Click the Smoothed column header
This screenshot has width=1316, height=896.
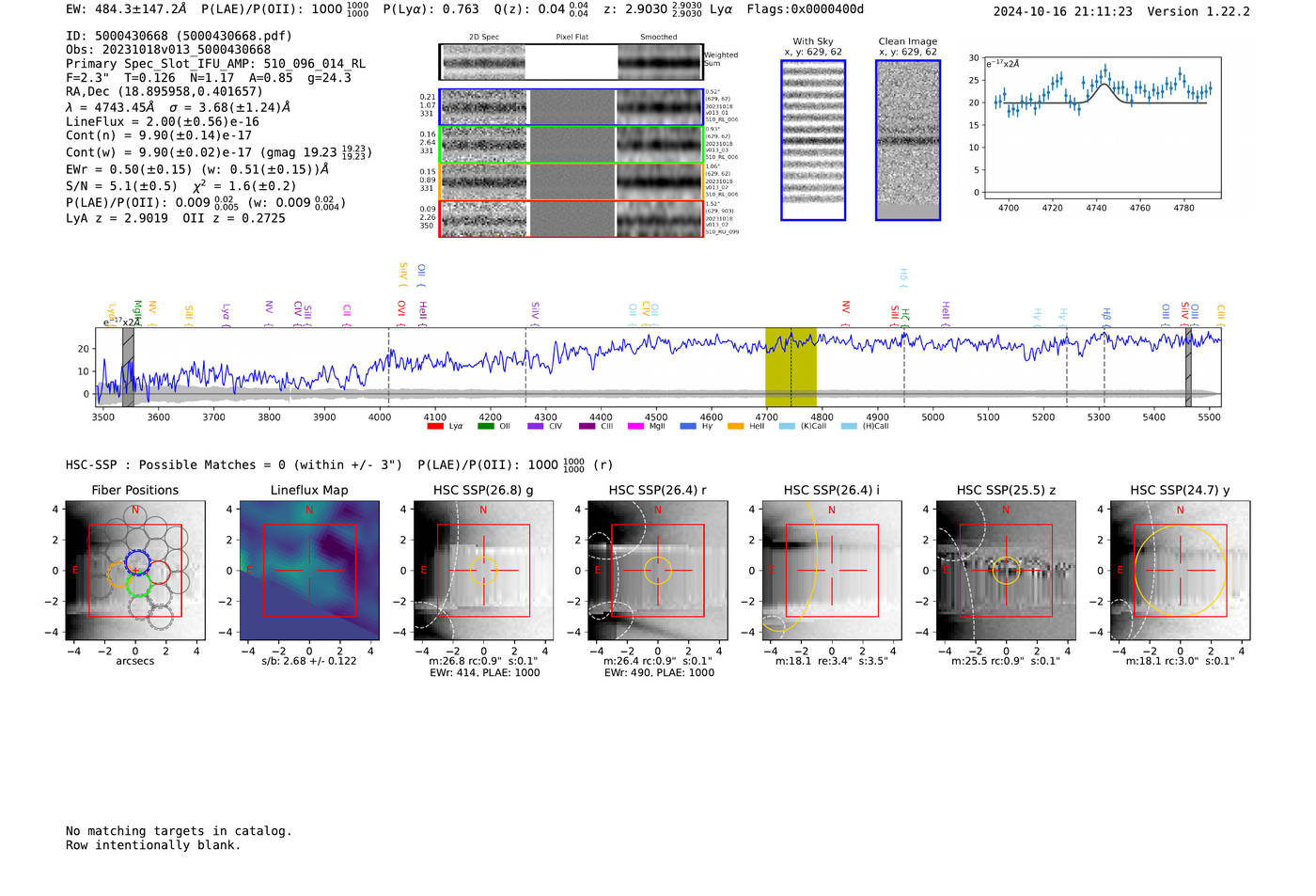point(659,38)
